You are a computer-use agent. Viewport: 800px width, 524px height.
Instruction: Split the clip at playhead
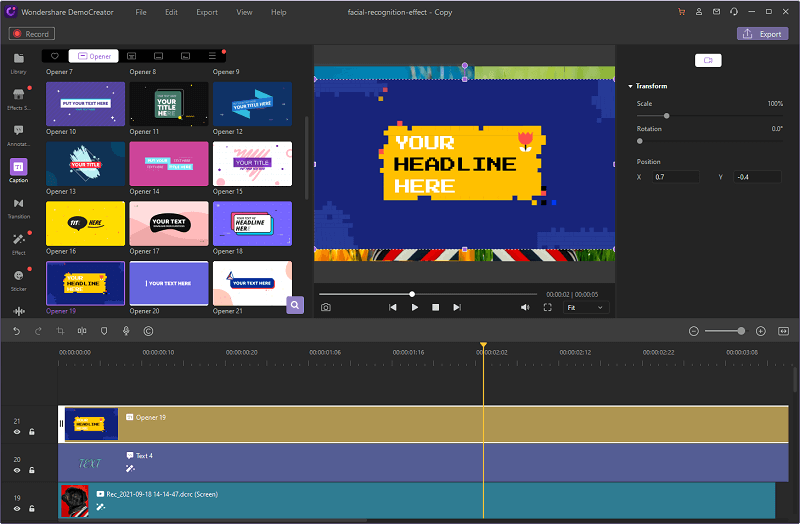(x=82, y=331)
